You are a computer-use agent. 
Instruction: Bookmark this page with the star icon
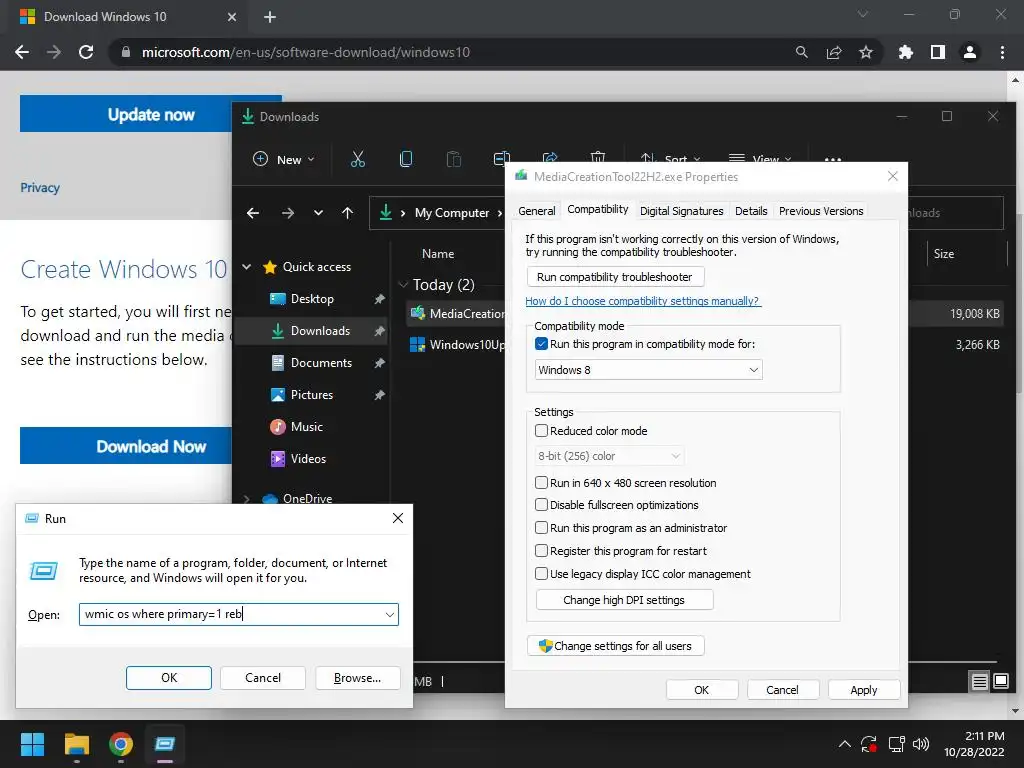coord(865,52)
